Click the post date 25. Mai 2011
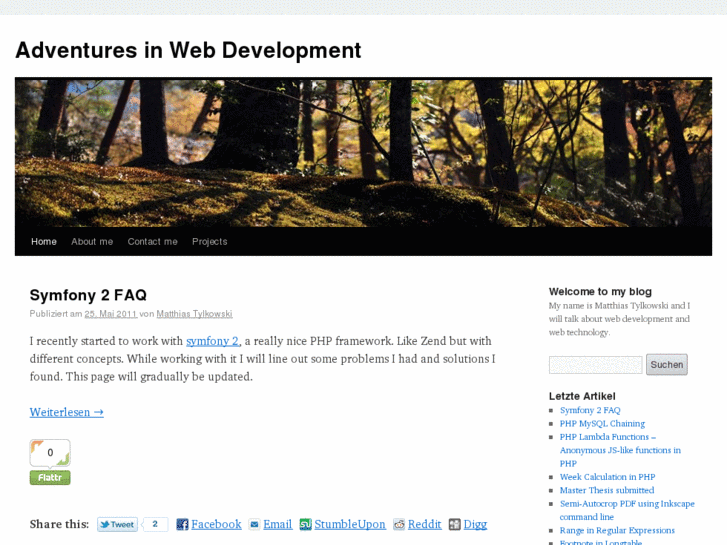Image resolution: width=727 pixels, height=545 pixels. 111,314
